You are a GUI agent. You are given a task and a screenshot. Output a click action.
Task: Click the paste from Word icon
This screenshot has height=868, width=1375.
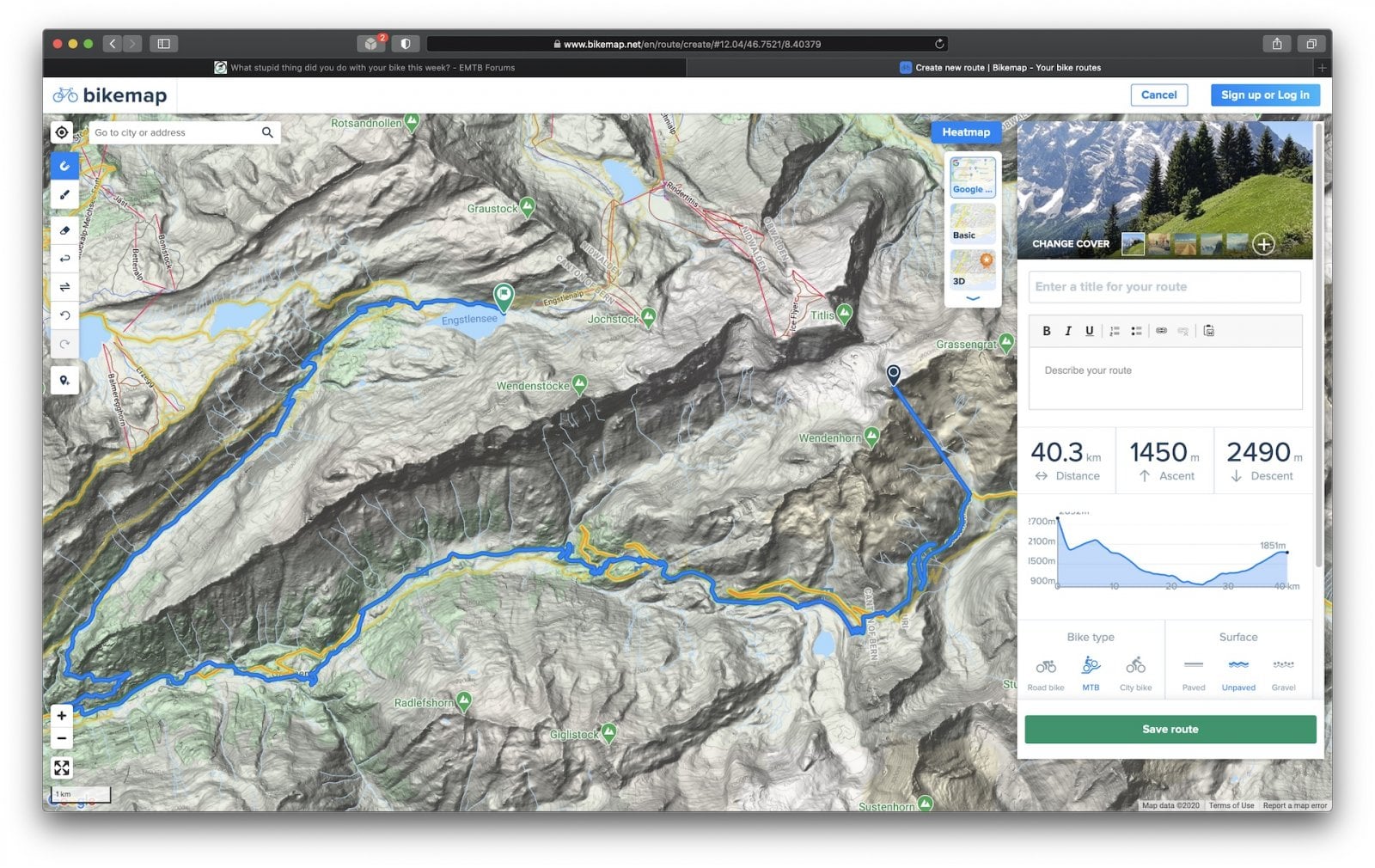(1209, 331)
